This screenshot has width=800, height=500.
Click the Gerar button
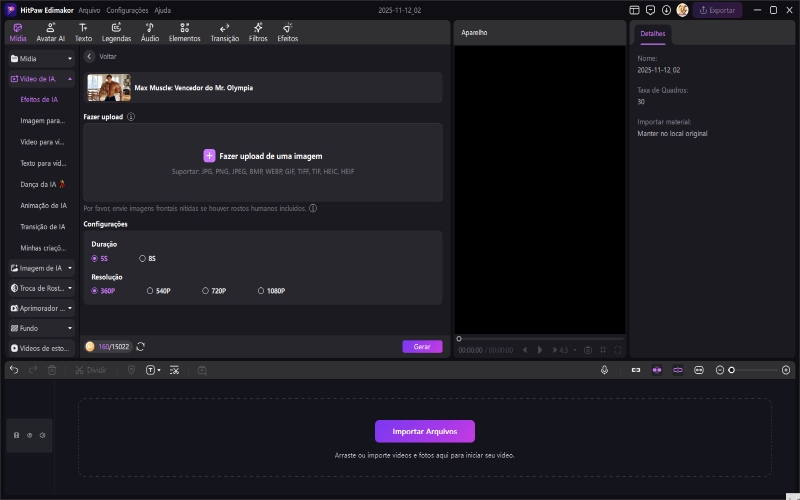click(x=422, y=346)
